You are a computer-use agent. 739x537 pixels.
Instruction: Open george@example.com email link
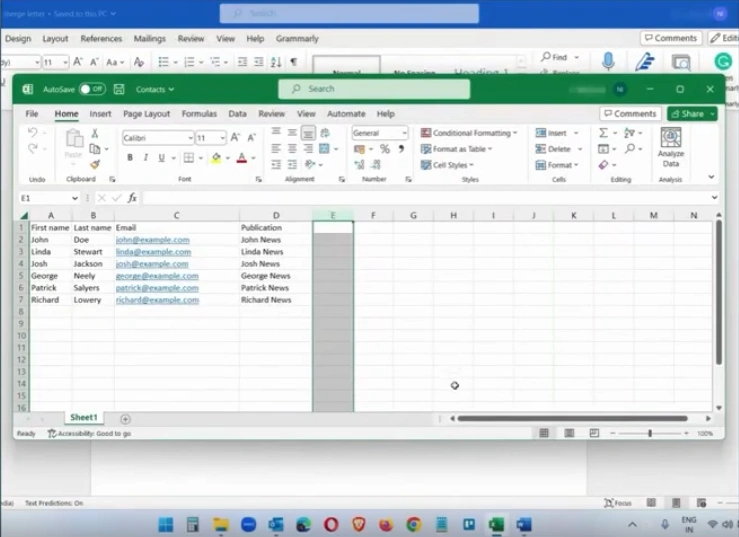(x=157, y=276)
